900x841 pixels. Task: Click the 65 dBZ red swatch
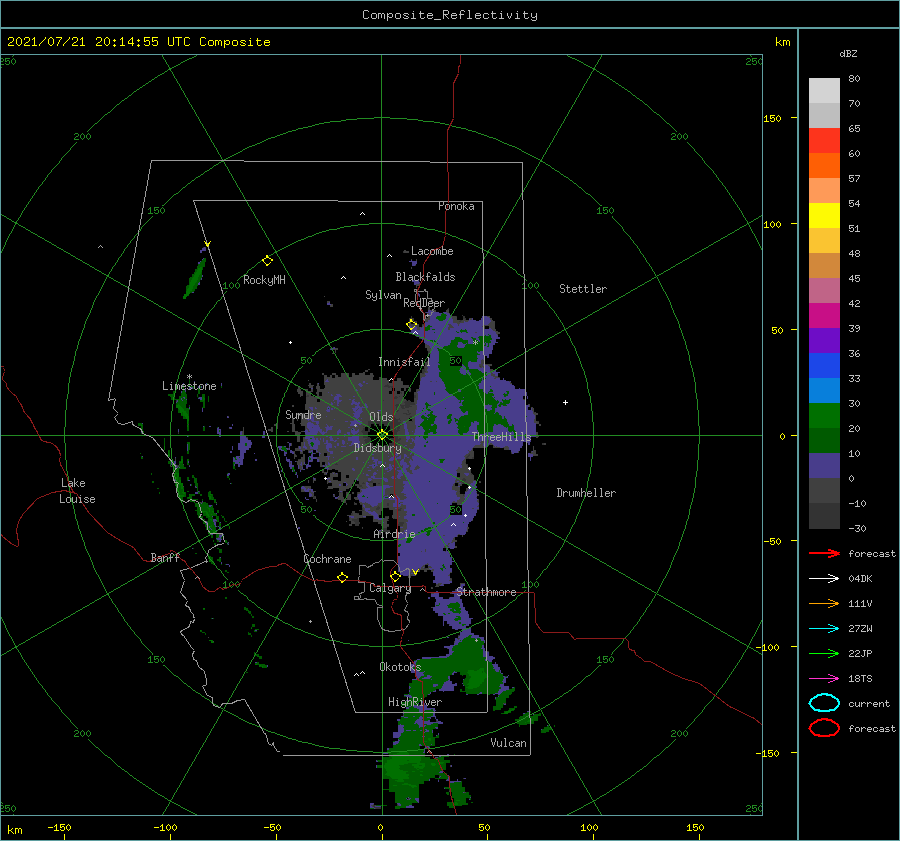(x=824, y=141)
